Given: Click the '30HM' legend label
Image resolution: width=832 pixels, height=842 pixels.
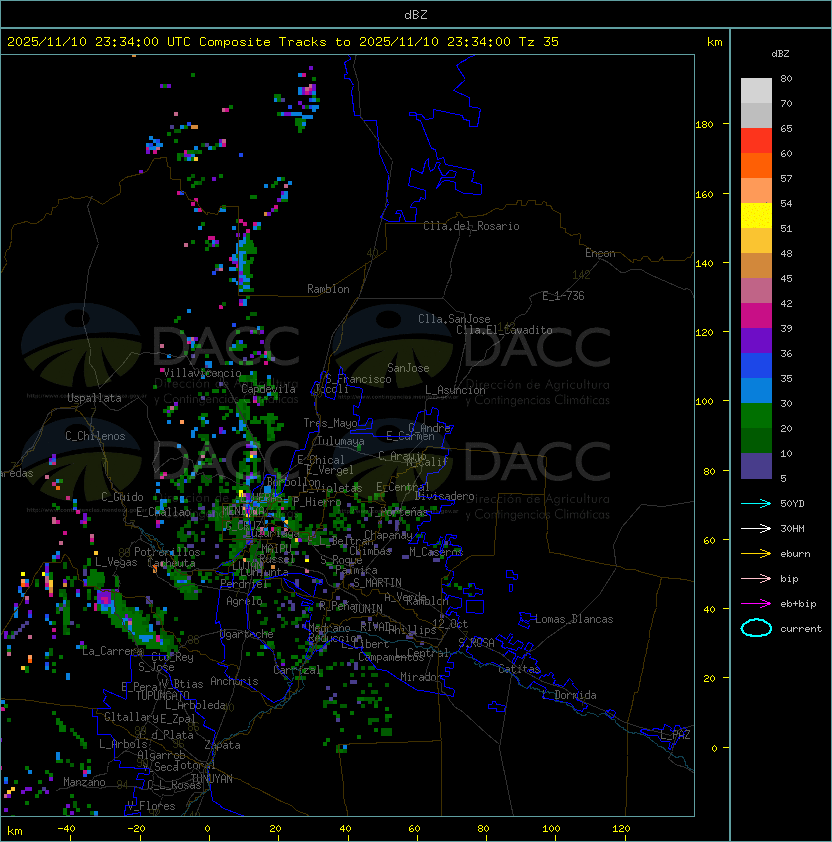Looking at the screenshot, I should coord(792,528).
